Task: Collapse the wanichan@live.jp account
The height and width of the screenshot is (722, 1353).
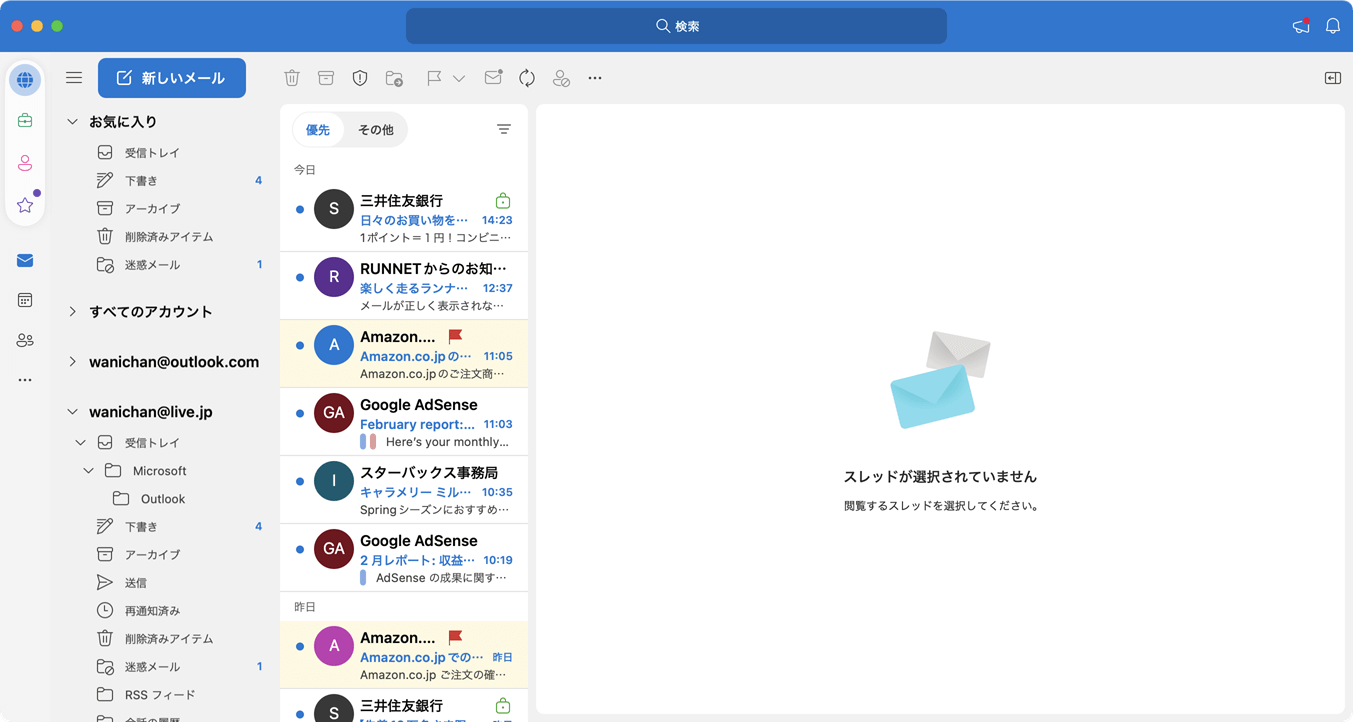Action: pyautogui.click(x=72, y=412)
